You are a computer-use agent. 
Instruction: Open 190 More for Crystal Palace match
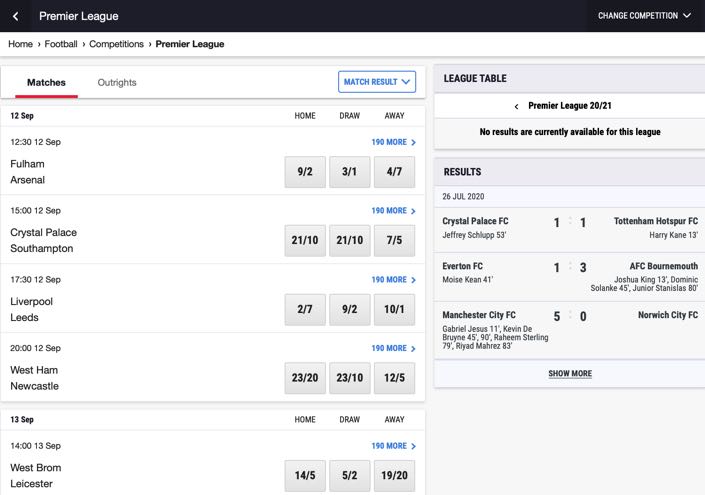coord(393,211)
